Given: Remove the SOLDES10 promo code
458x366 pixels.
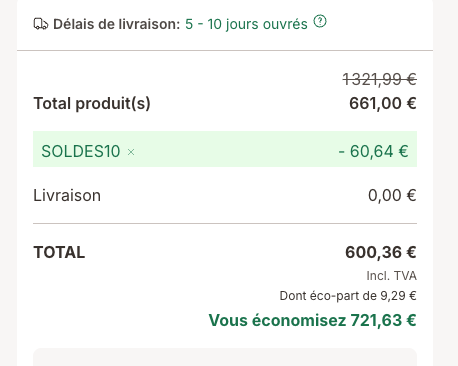Looking at the screenshot, I should 131,152.
